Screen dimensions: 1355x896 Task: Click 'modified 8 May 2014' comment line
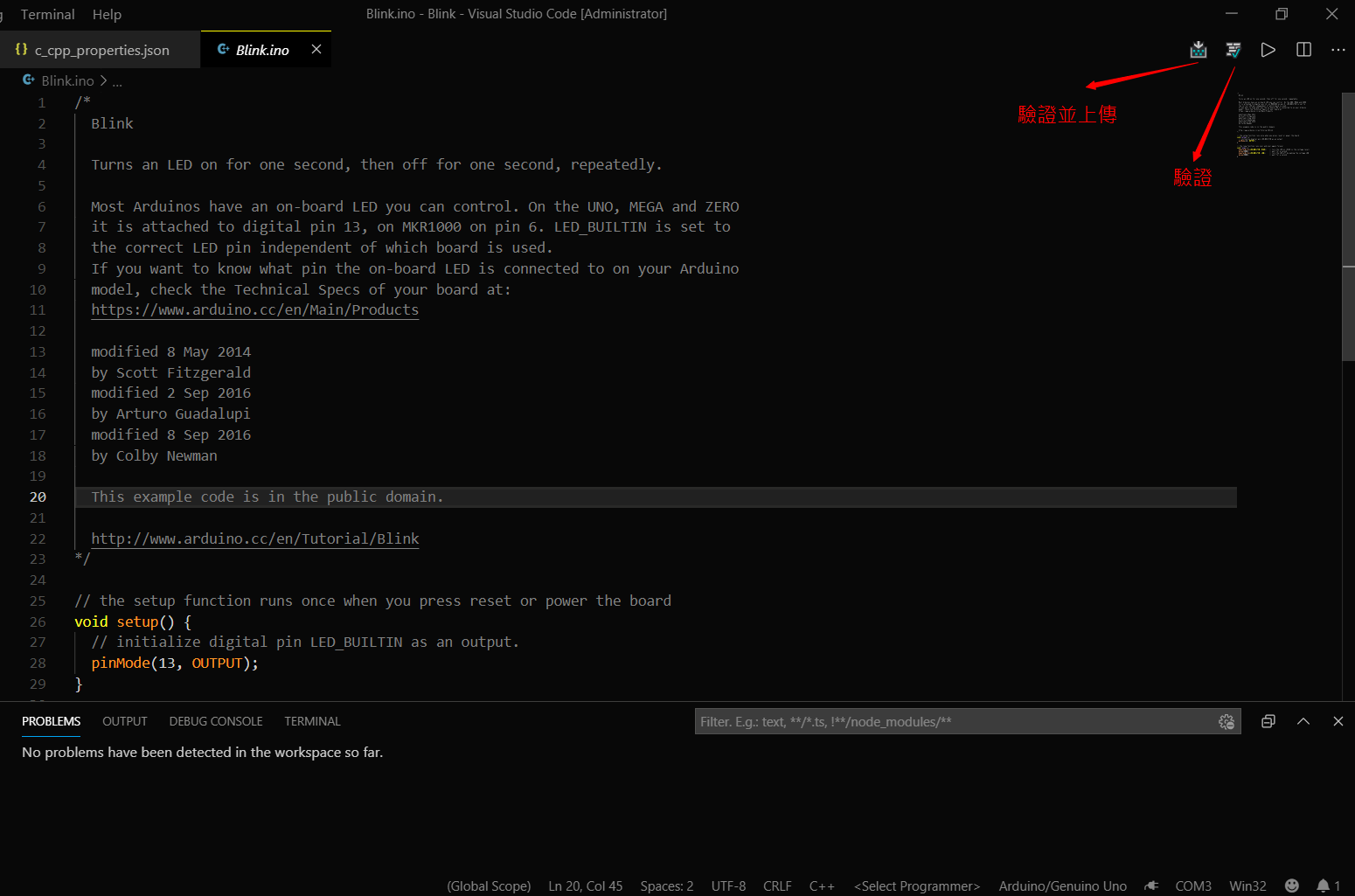coord(170,351)
